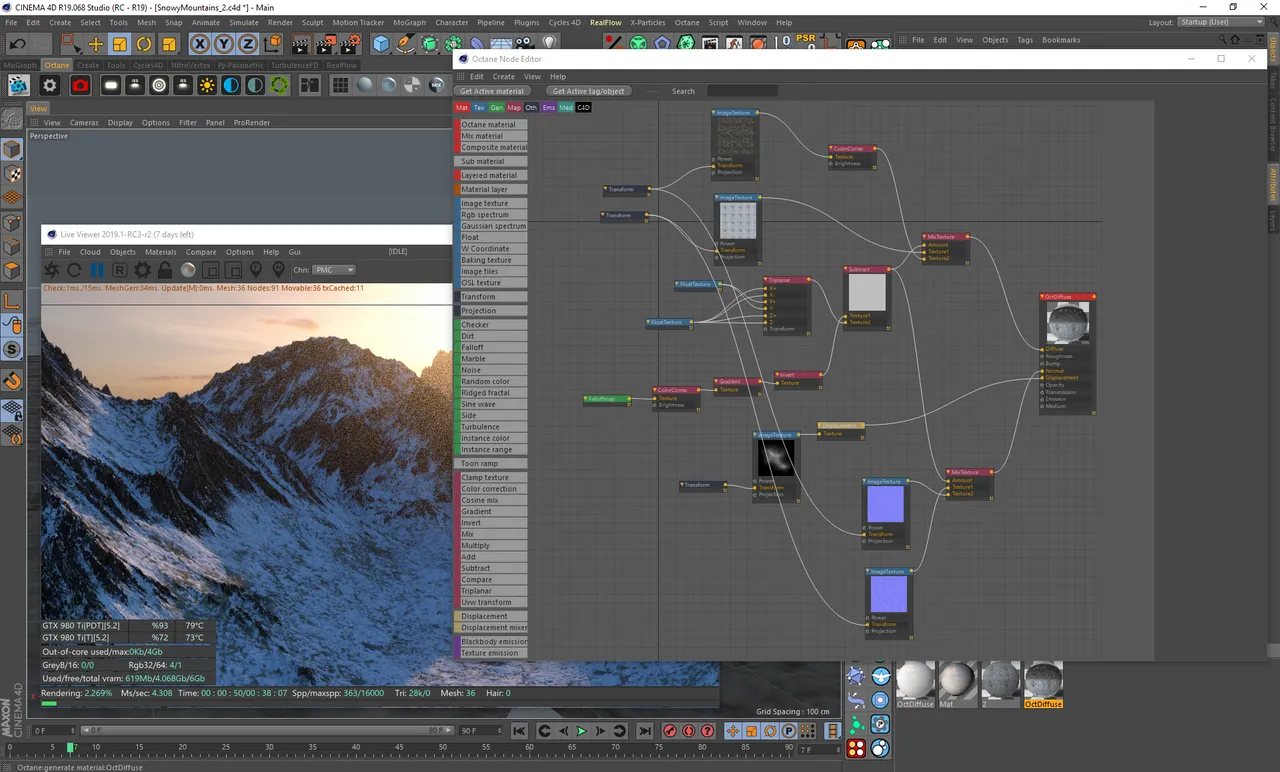1280x772 pixels.
Task: Click the grid icon in Octane shelf
Action: click(340, 86)
